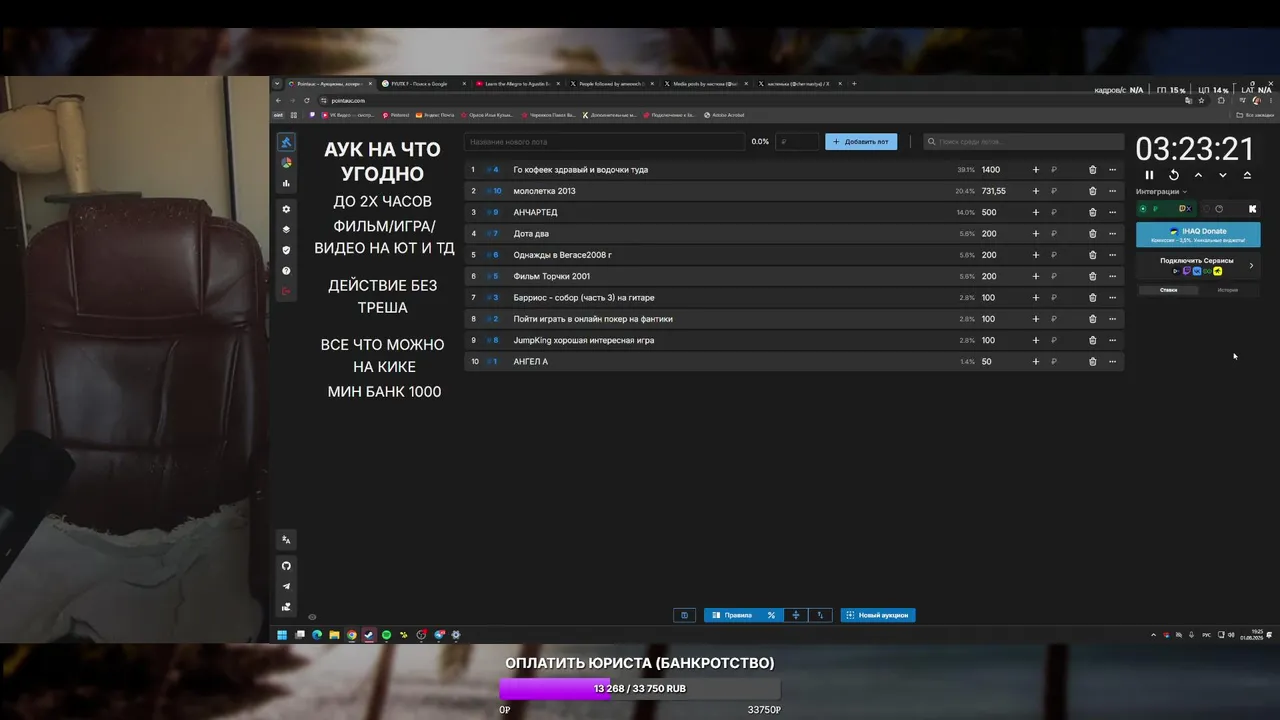Open the language translate icon in sidebar
Image resolution: width=1280 pixels, height=720 pixels.
[x=286, y=540]
